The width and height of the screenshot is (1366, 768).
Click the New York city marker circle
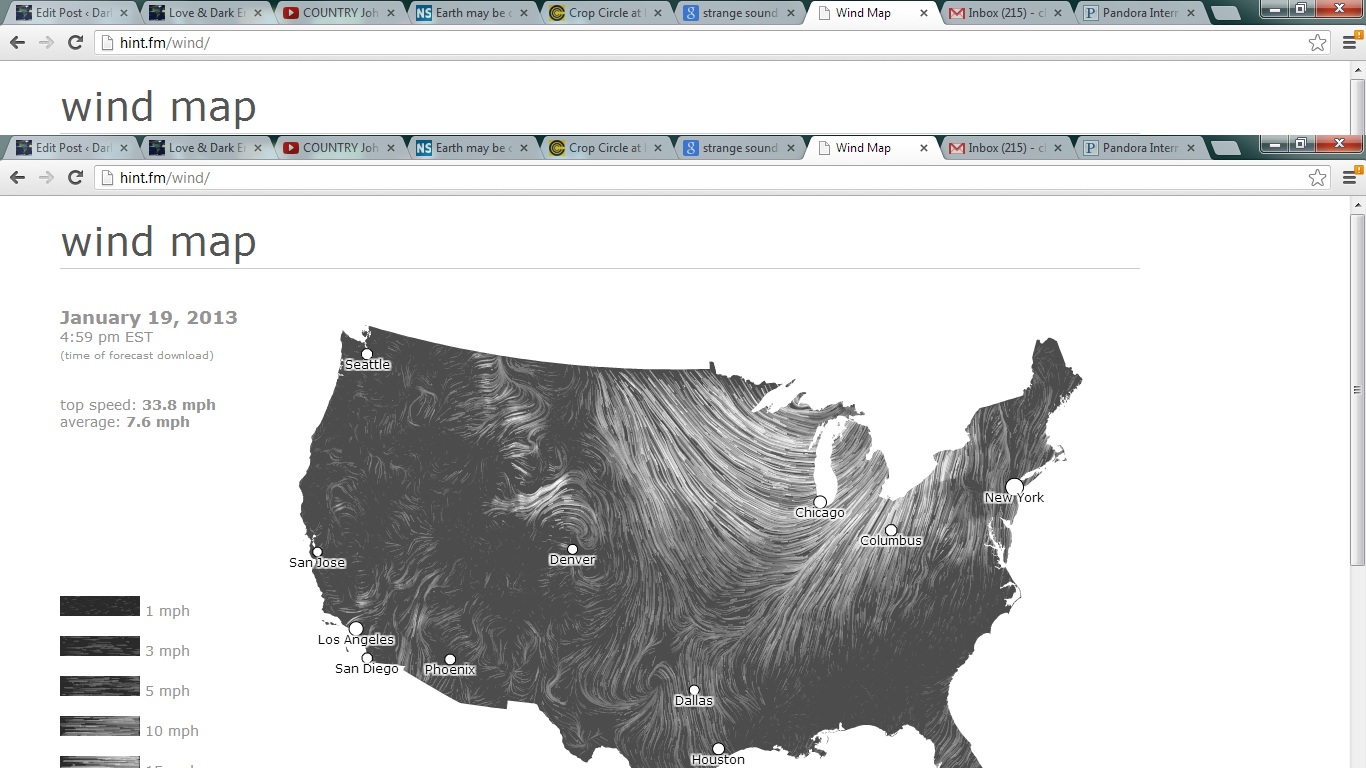coord(1014,487)
